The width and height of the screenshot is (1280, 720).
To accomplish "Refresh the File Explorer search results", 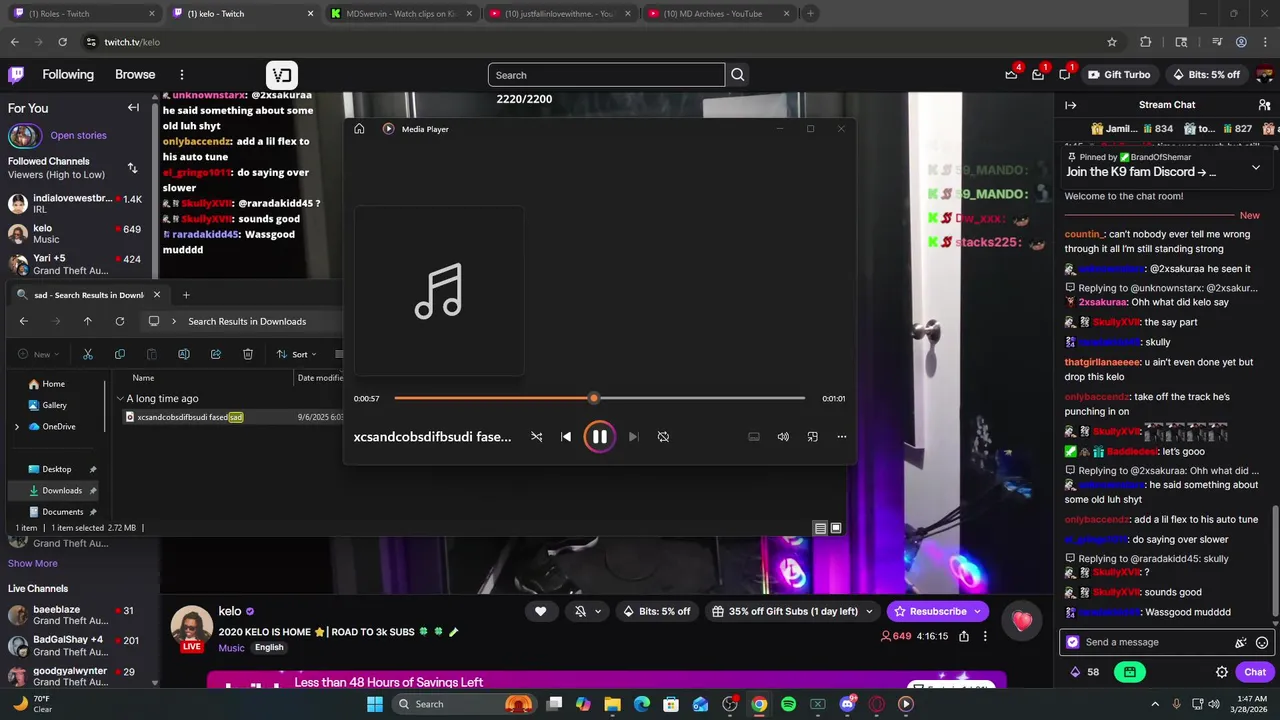I will (120, 321).
